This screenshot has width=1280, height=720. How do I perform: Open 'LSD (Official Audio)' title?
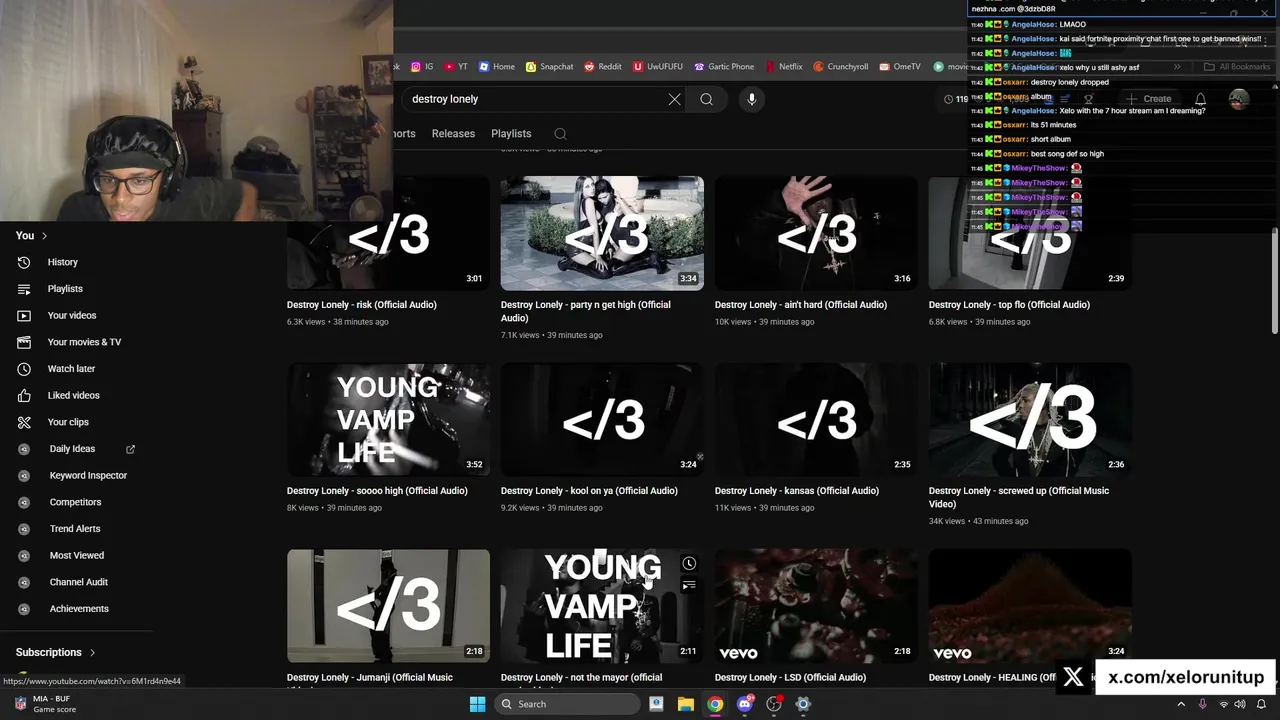tap(790, 678)
